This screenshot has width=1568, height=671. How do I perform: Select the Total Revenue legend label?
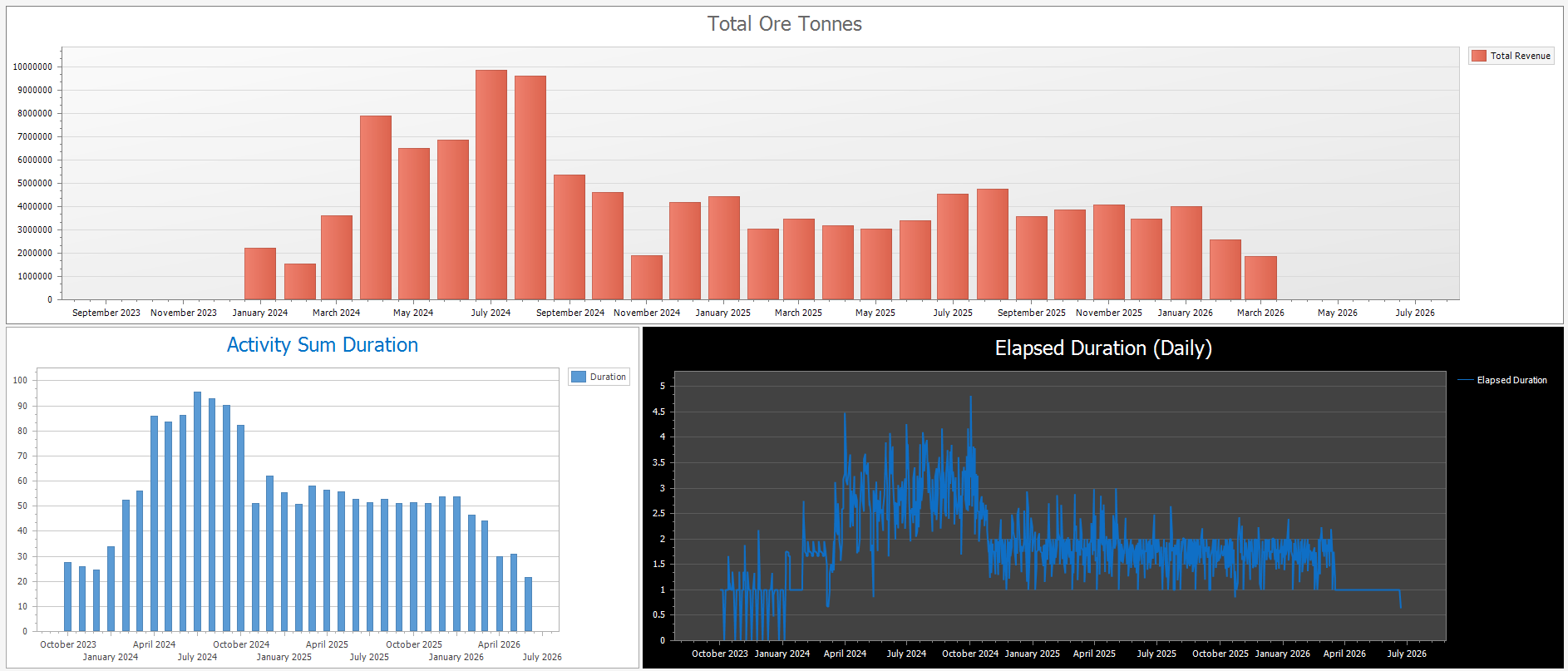[x=1520, y=56]
